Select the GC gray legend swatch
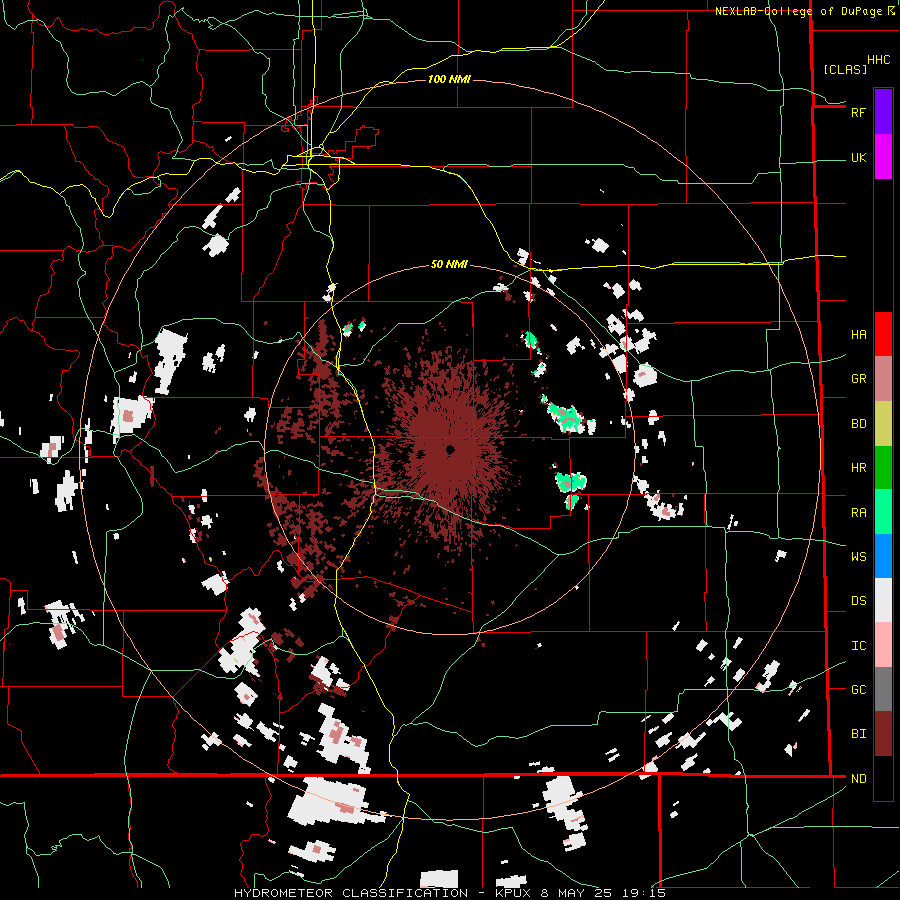 click(883, 689)
